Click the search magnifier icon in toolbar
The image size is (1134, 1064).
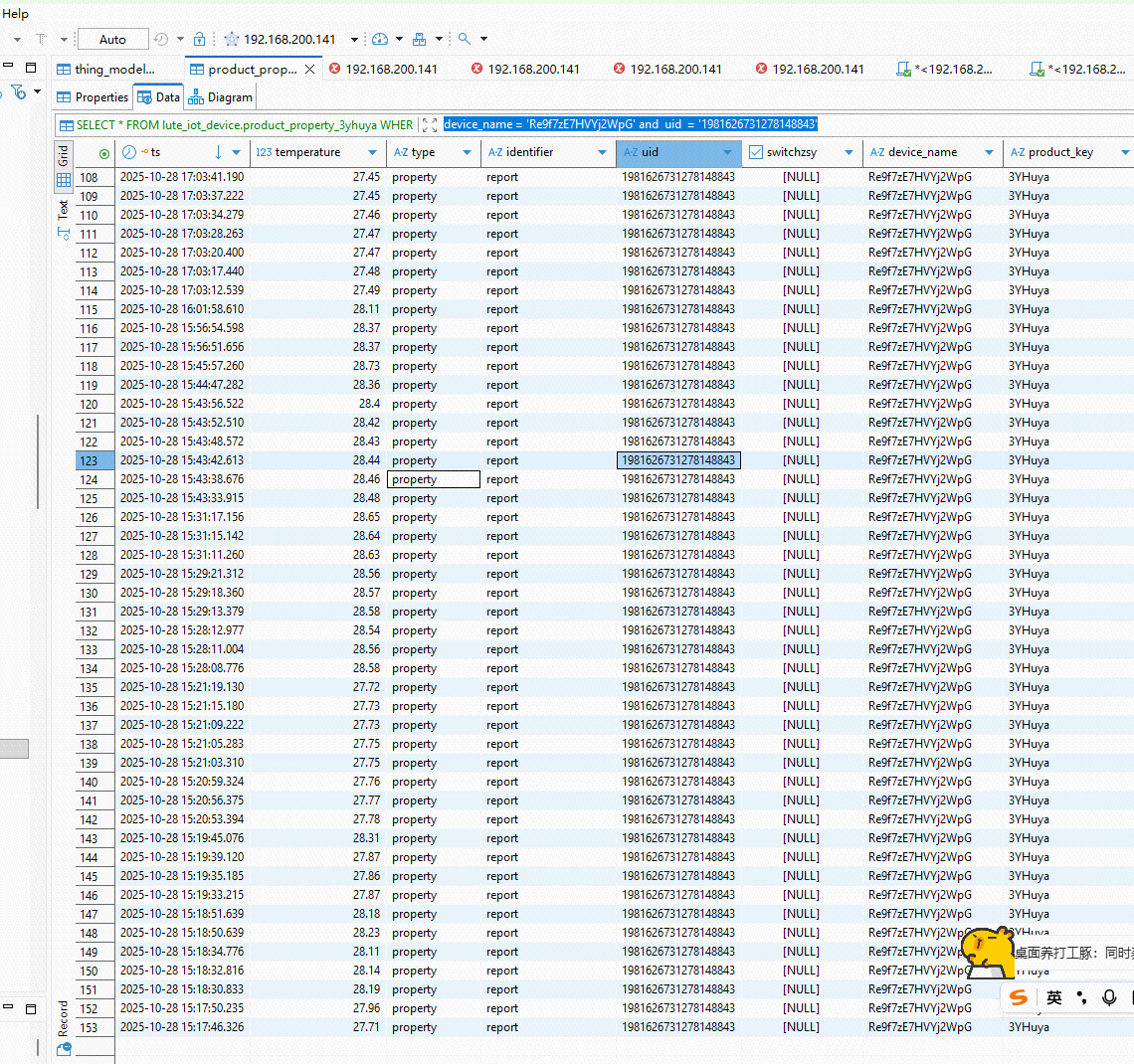tap(464, 40)
